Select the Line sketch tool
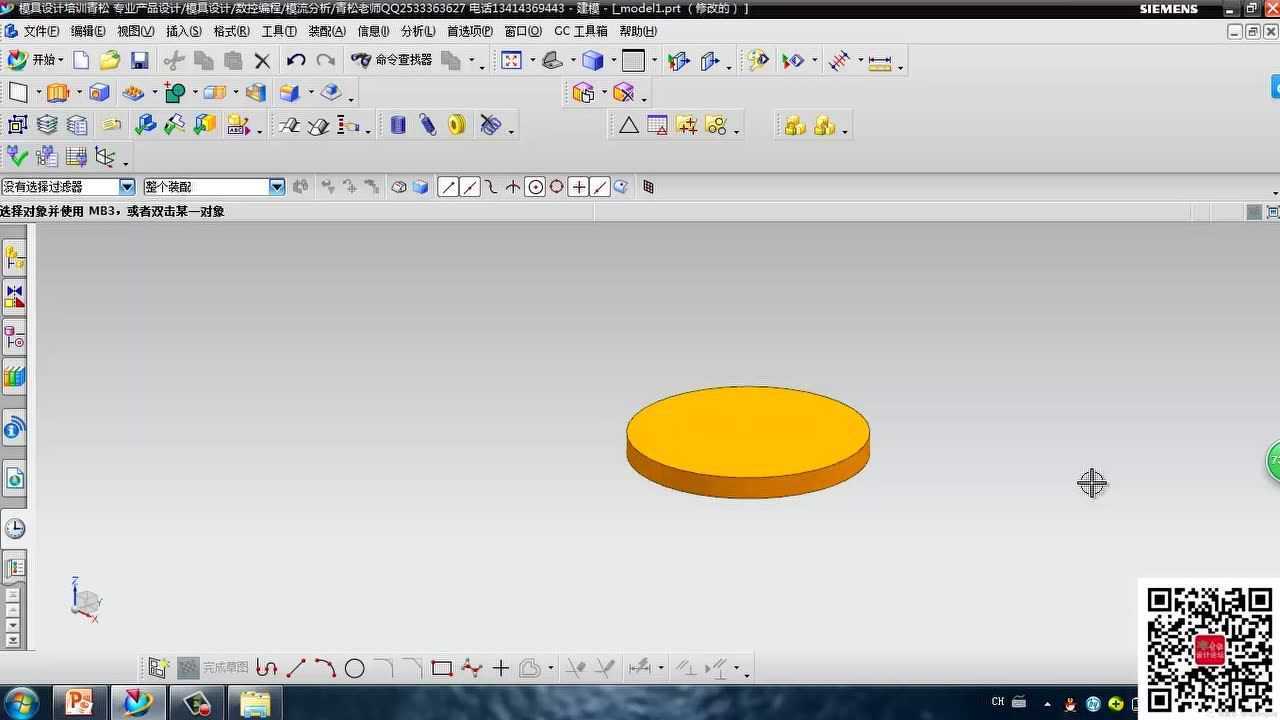The width and height of the screenshot is (1280, 720). pos(296,669)
